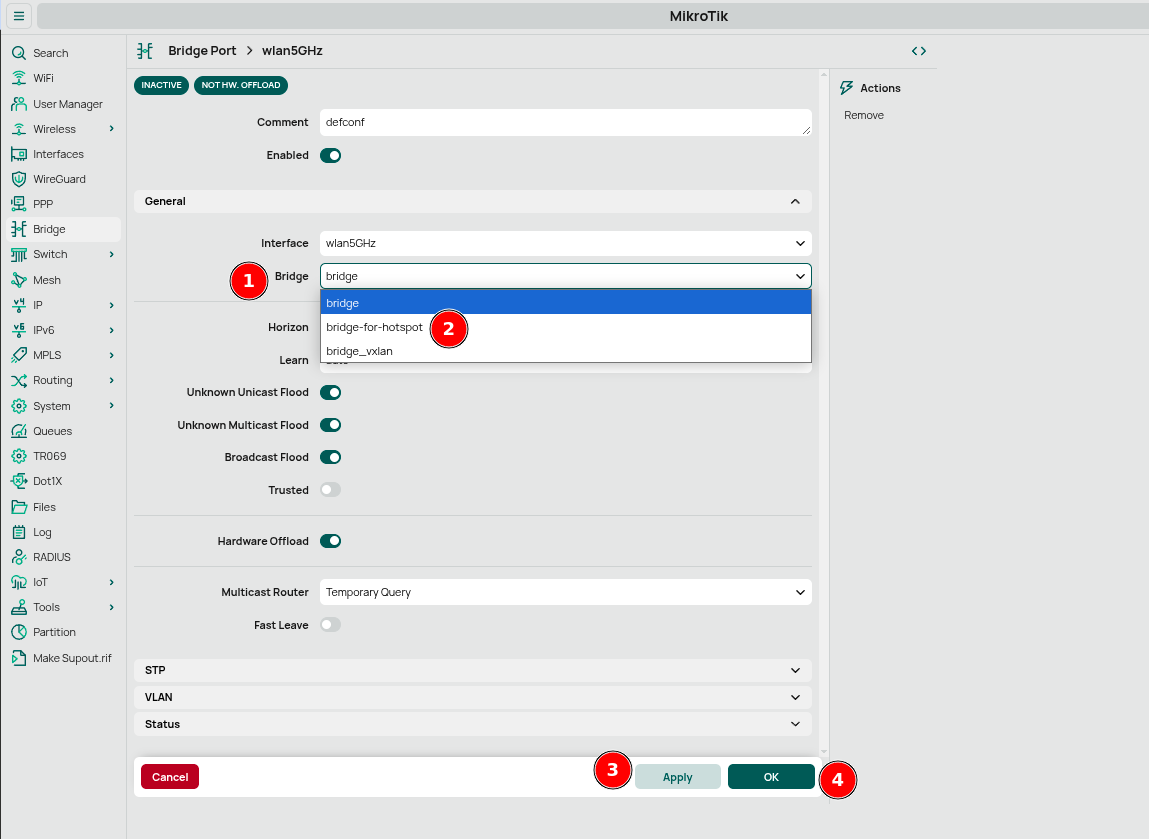Click the Cancel button
1149x839 pixels.
[169, 776]
